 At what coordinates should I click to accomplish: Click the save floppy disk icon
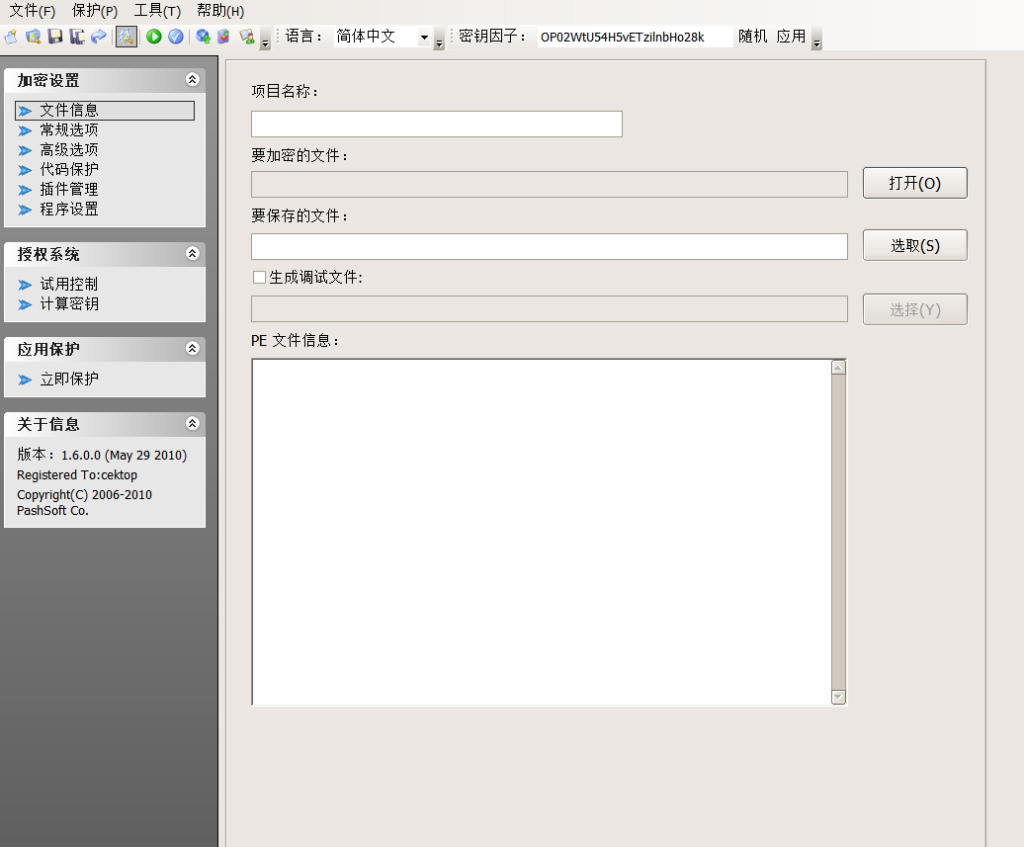click(x=55, y=37)
